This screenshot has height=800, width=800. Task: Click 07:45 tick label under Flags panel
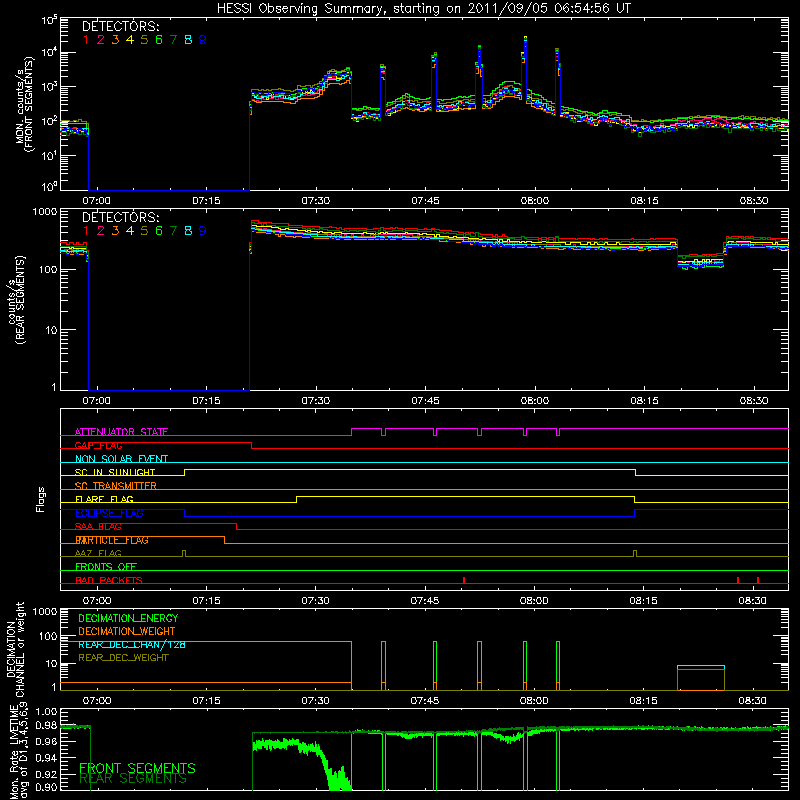(x=424, y=601)
